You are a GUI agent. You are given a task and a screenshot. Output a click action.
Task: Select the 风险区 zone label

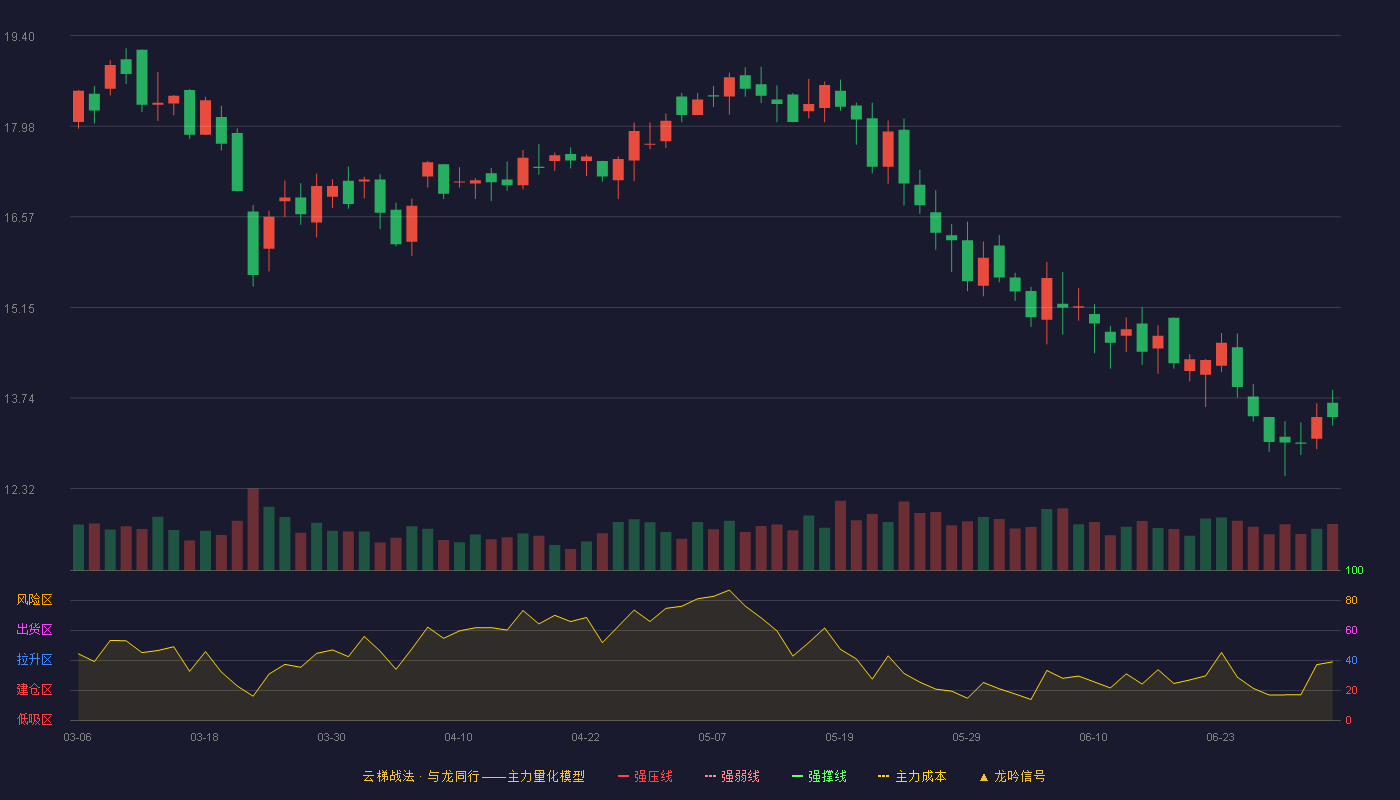(x=34, y=600)
